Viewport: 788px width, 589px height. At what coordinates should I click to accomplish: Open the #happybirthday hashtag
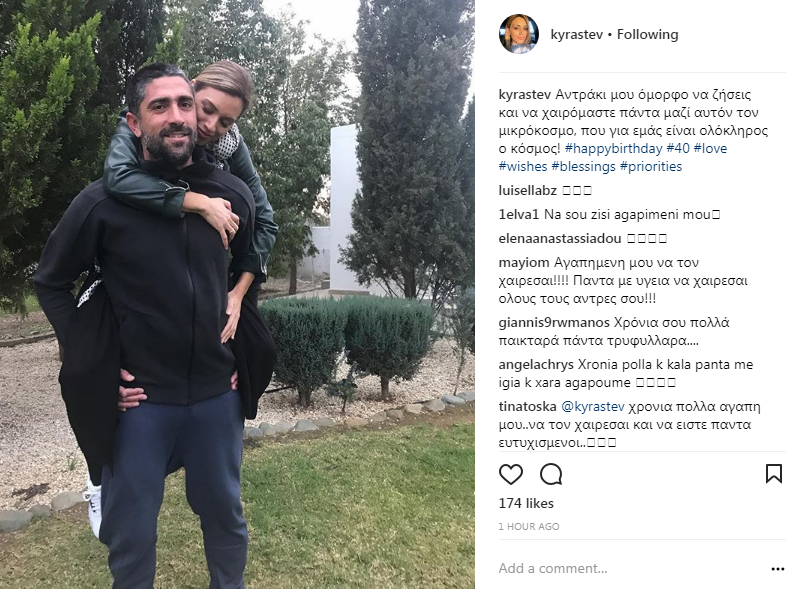click(x=614, y=148)
